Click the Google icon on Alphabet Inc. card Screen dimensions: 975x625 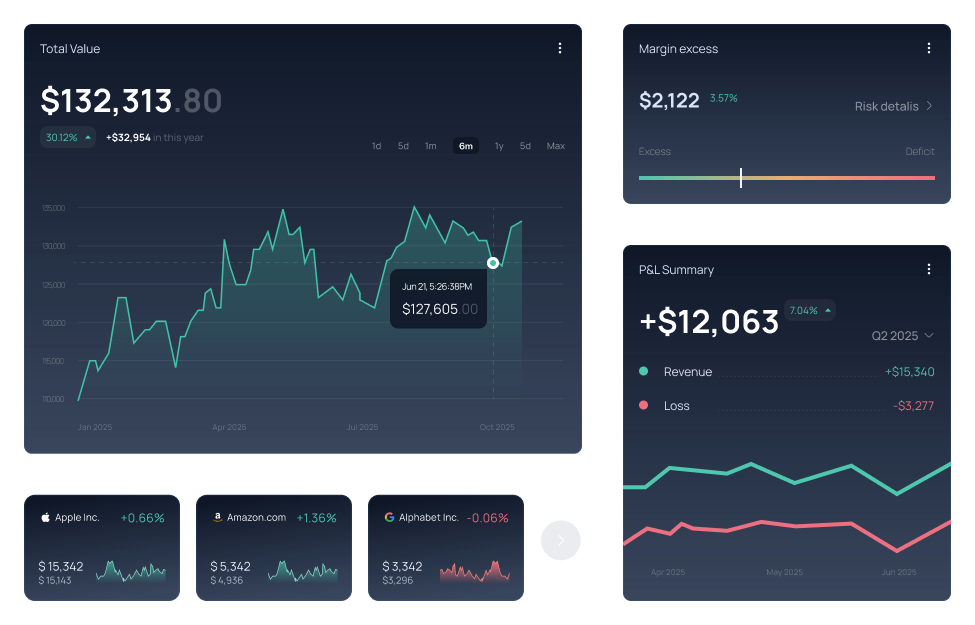(389, 517)
